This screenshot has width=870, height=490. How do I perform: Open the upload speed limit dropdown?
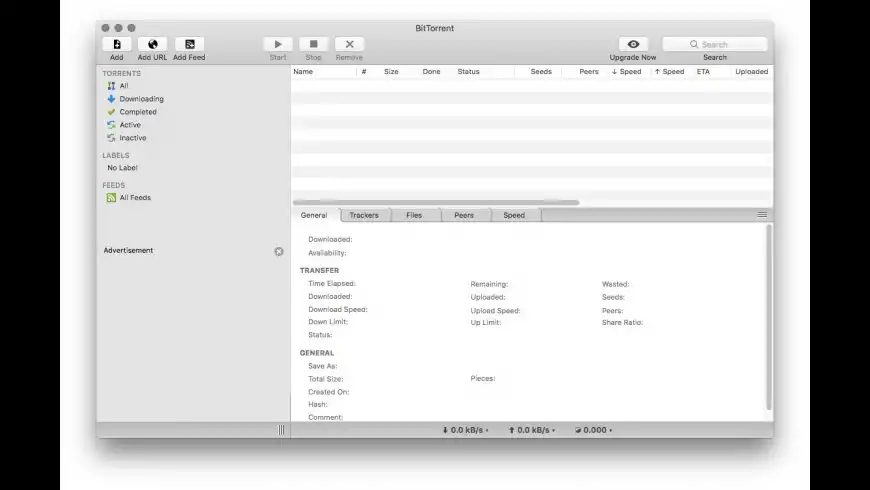coord(532,430)
